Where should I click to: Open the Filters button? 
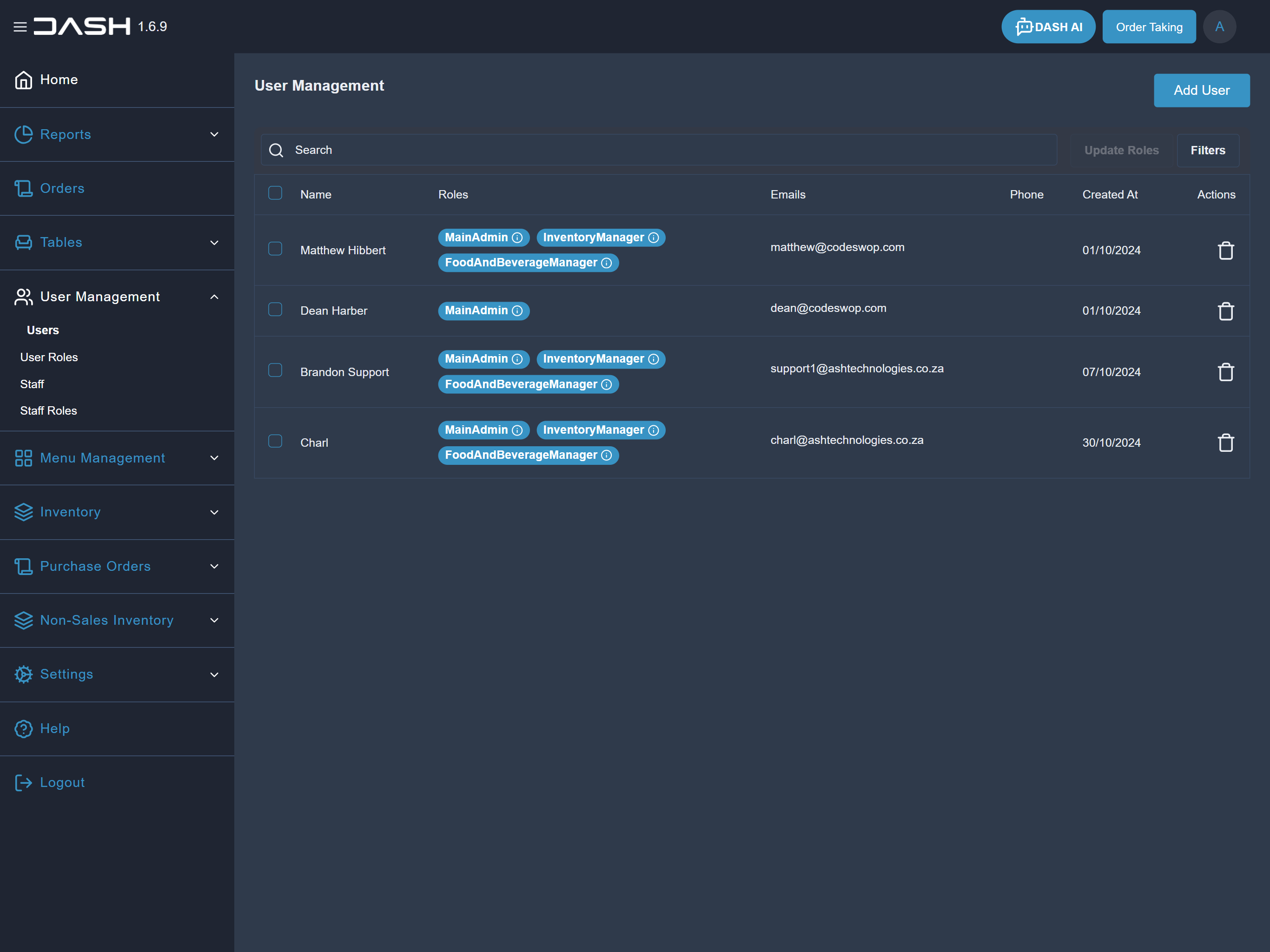pos(1207,151)
